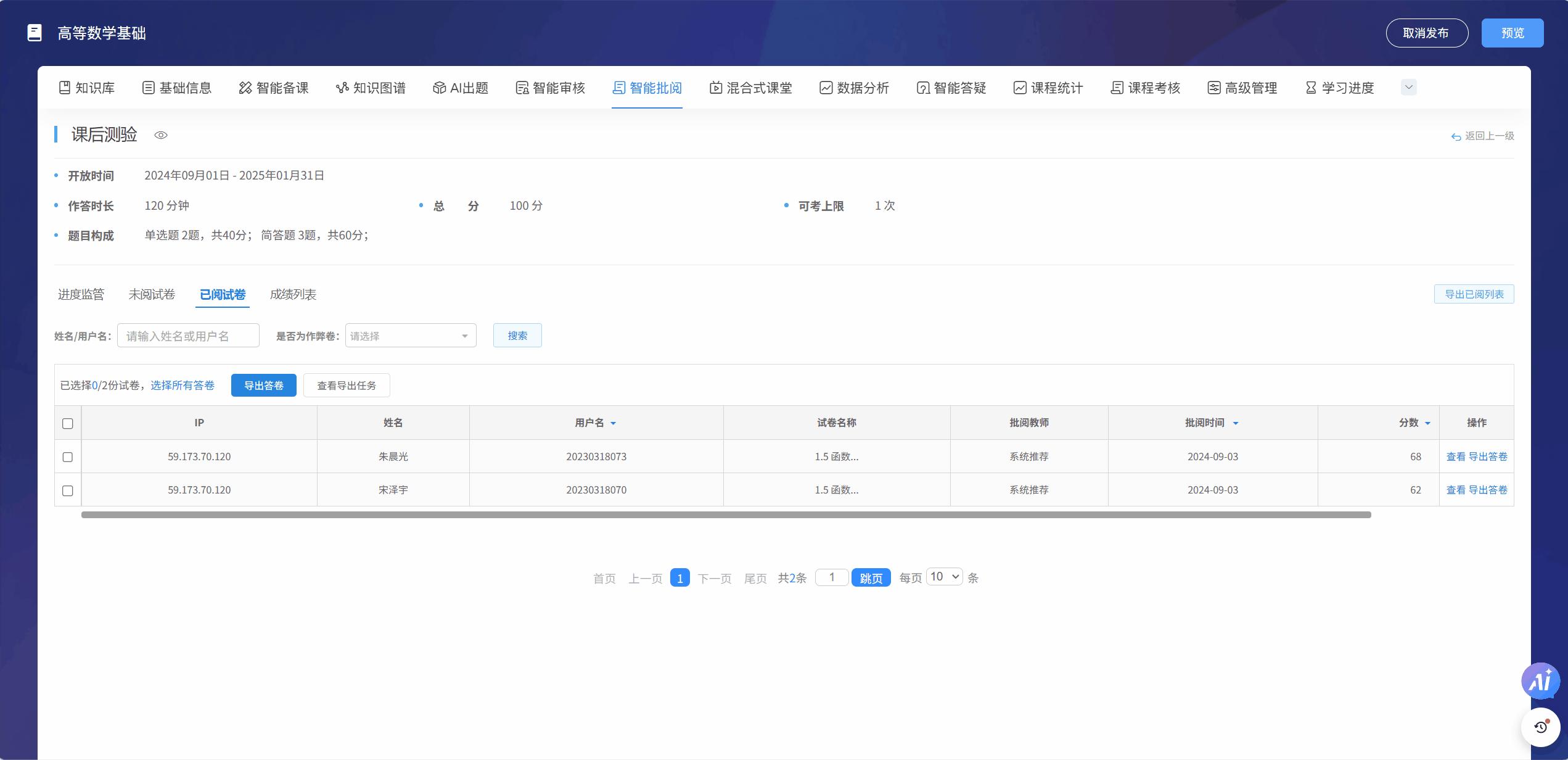Select the checkbox for 朱晨光's row
Image resolution: width=1568 pixels, height=760 pixels.
tap(68, 457)
